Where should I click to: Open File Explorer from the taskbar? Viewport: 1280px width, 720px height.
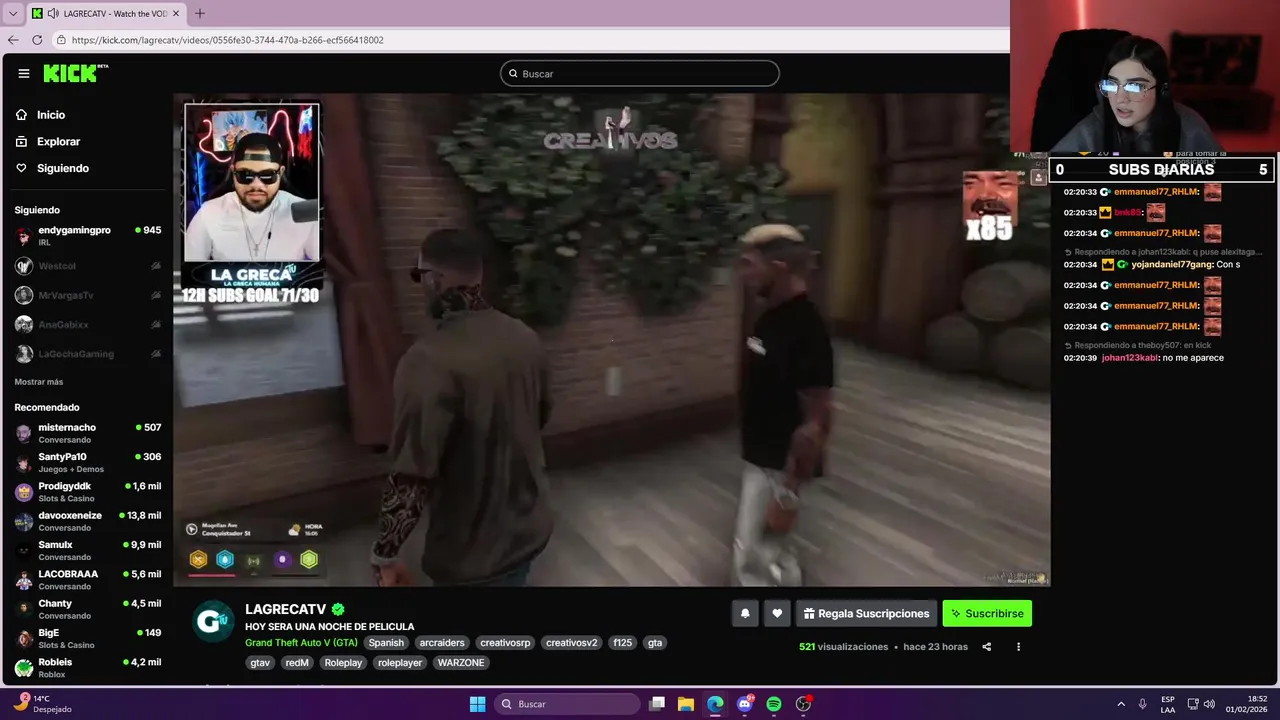tap(686, 704)
